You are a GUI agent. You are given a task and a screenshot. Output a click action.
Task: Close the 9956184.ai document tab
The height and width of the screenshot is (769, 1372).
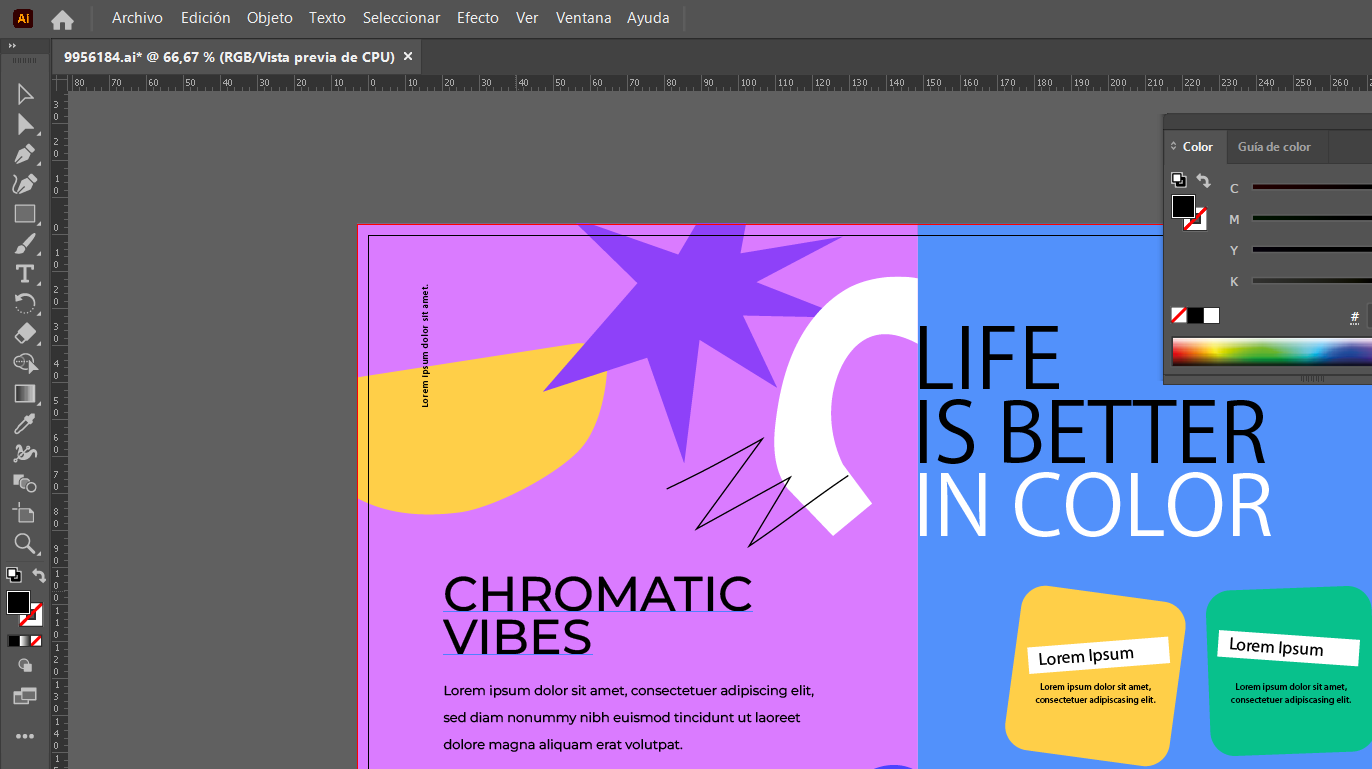408,57
